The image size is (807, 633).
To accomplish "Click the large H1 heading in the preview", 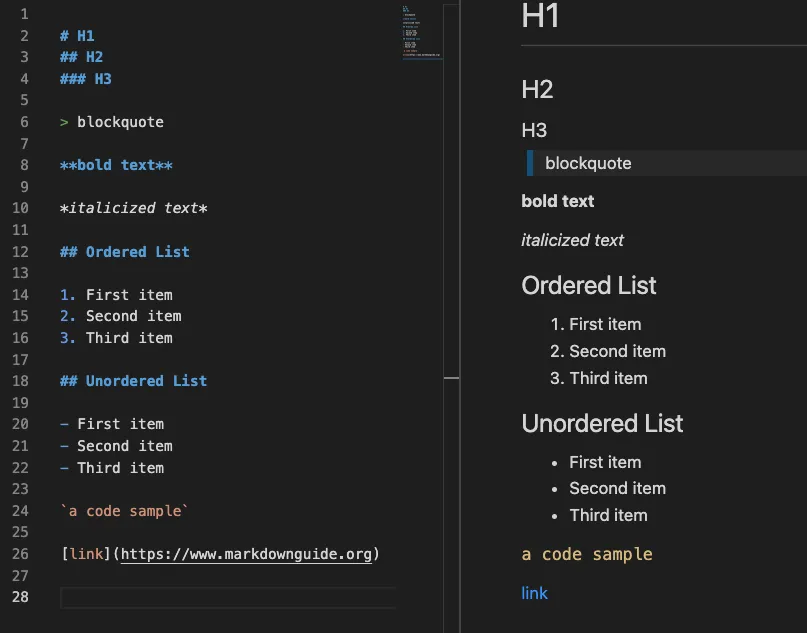I will click(x=540, y=17).
